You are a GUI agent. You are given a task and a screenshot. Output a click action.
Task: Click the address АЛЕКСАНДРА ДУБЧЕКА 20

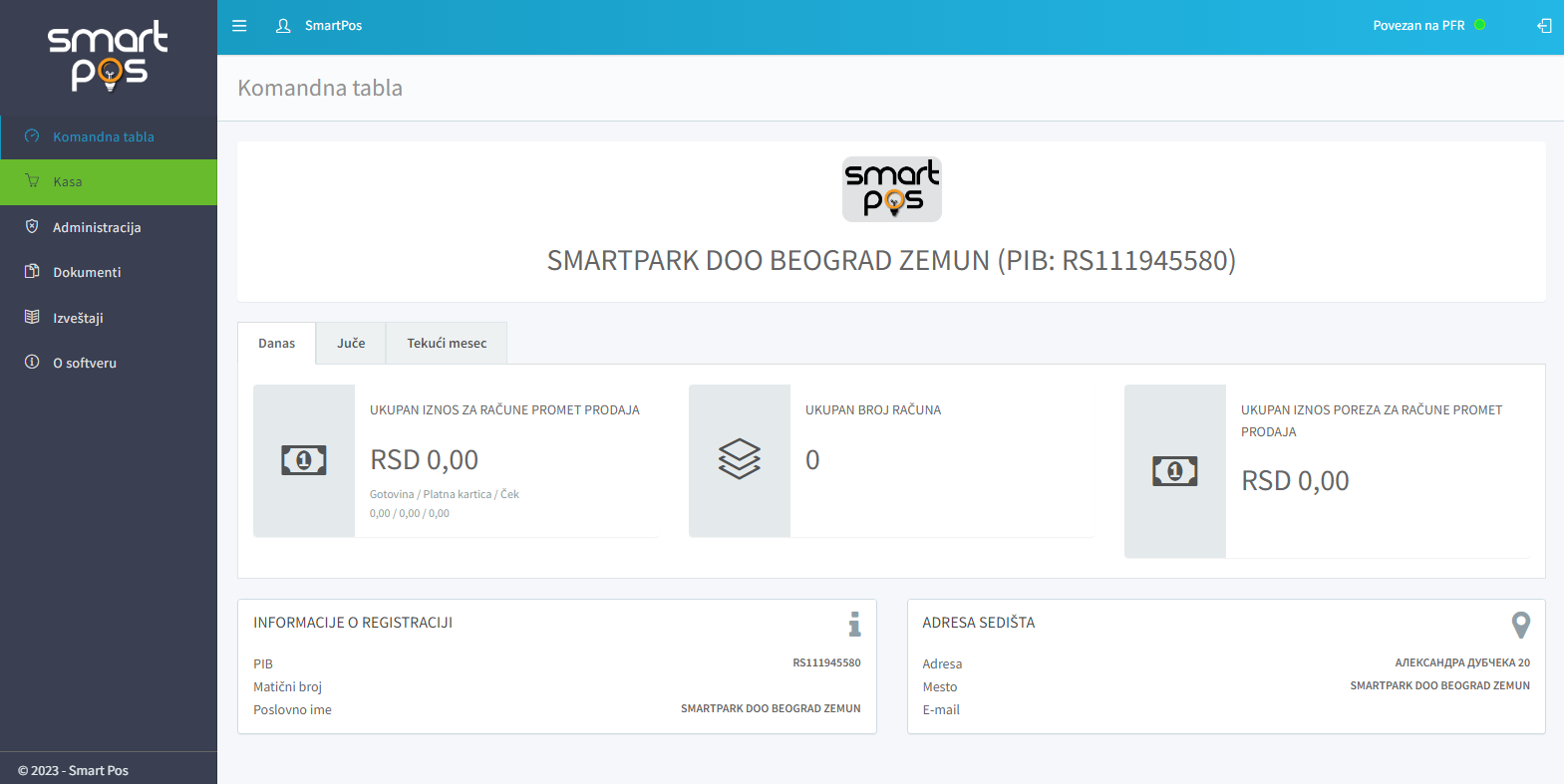(1462, 662)
